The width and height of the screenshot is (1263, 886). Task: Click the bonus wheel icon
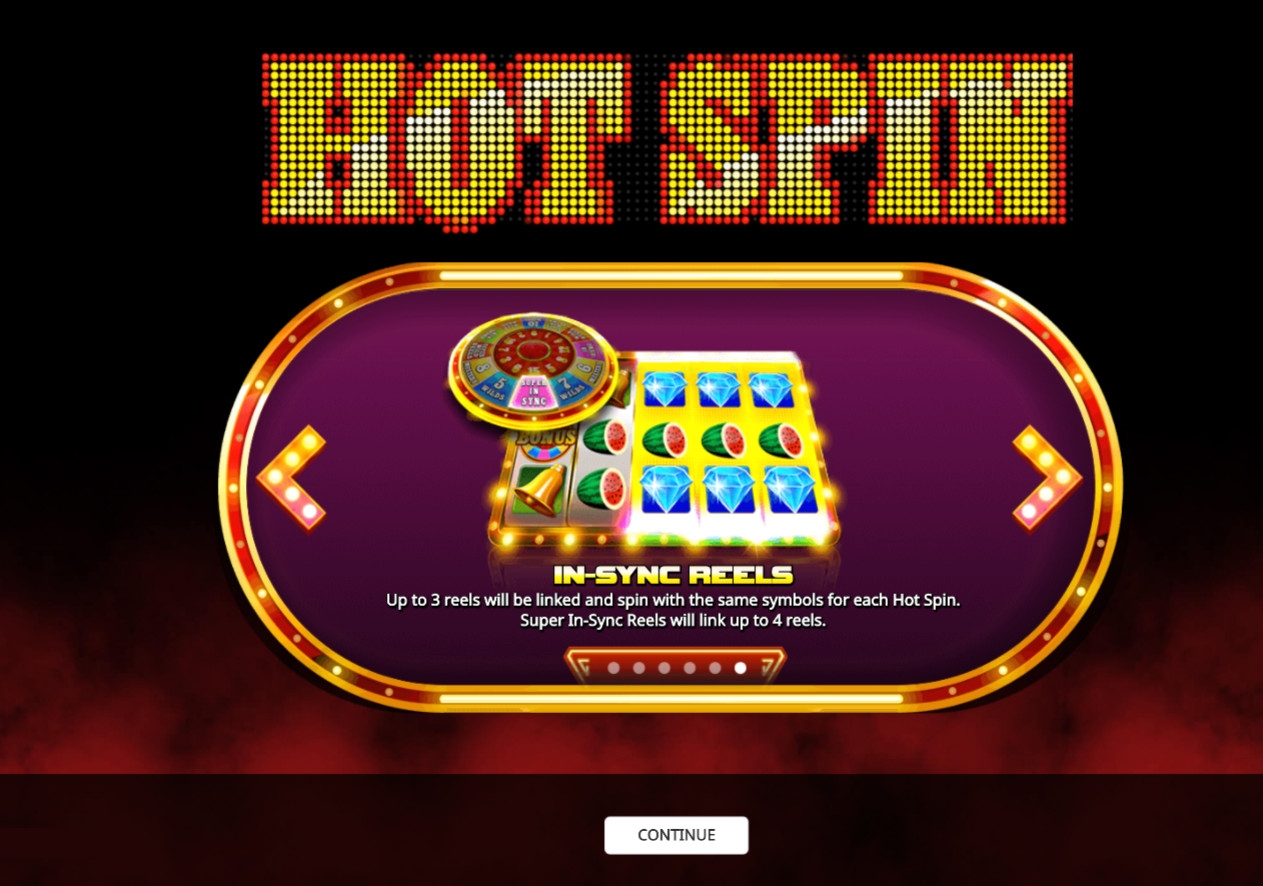click(532, 364)
